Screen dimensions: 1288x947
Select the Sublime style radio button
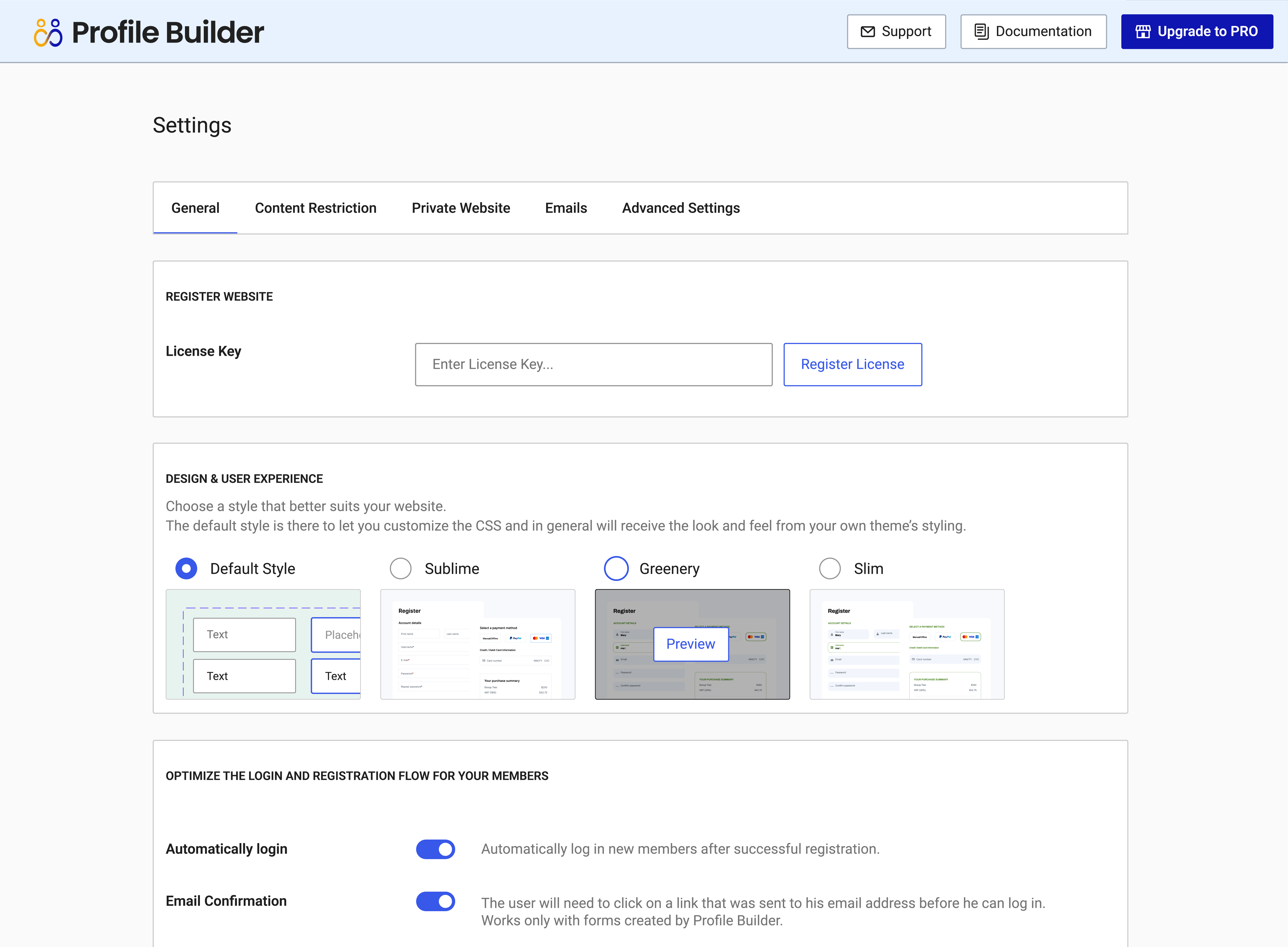(401, 569)
